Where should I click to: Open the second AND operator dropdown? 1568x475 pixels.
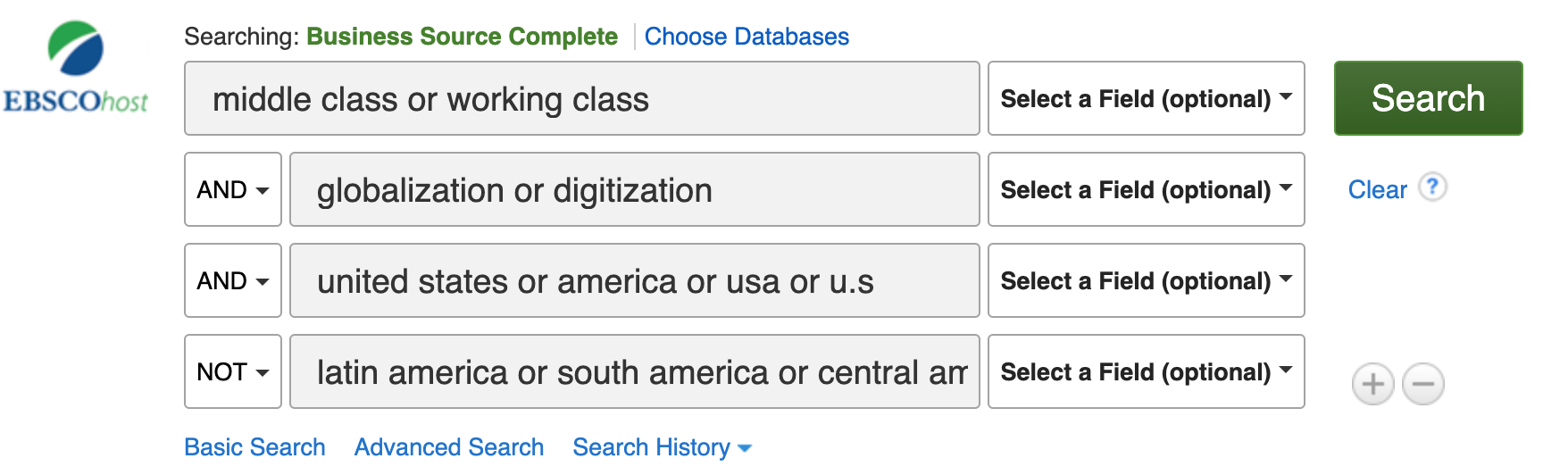pos(232,280)
